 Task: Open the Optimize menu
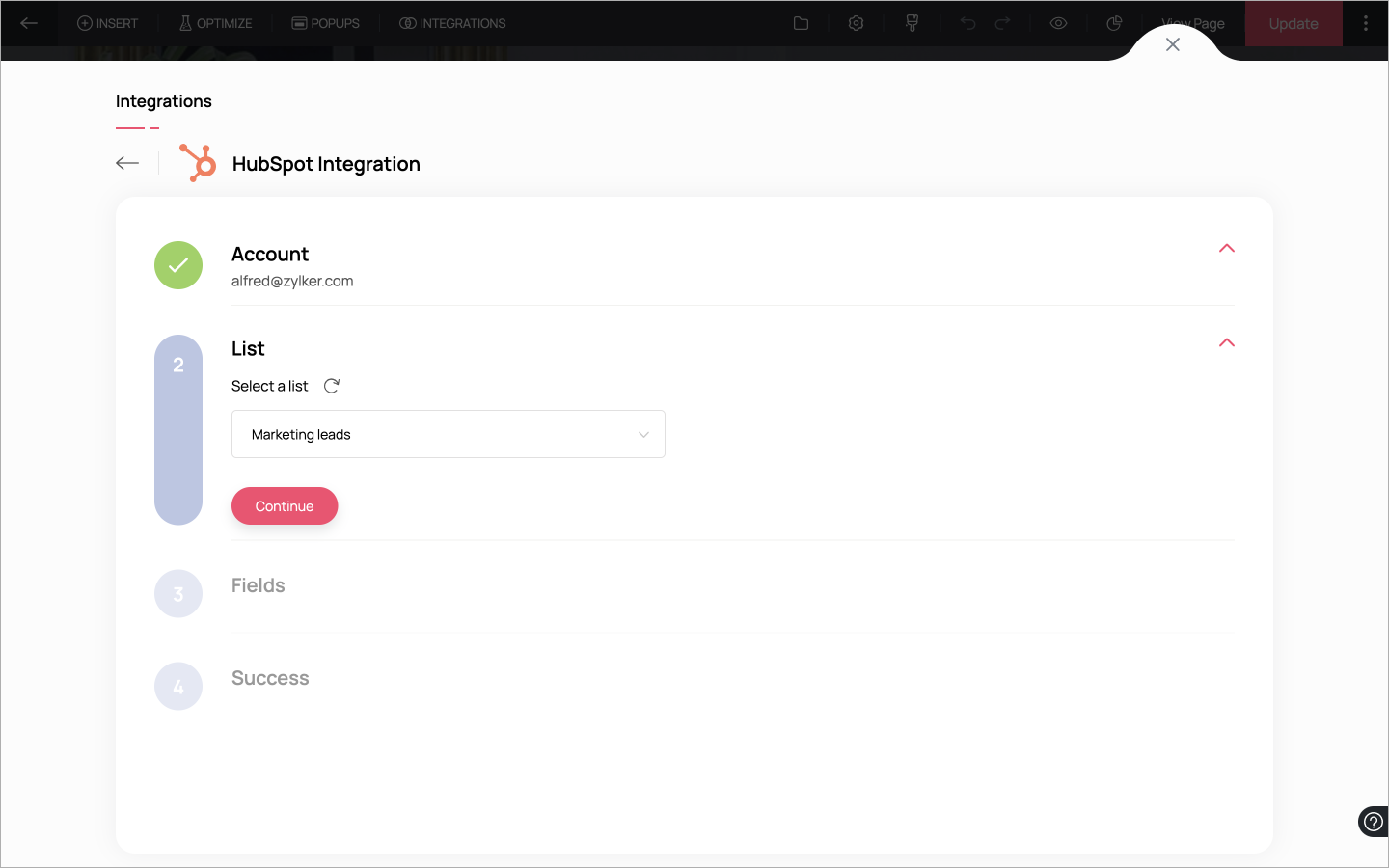pyautogui.click(x=216, y=23)
